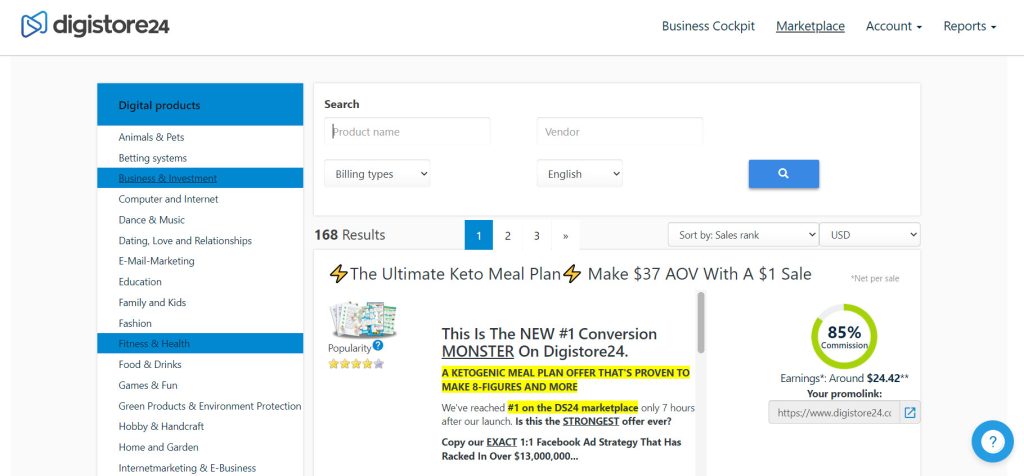Expand the English language dropdown

[579, 174]
